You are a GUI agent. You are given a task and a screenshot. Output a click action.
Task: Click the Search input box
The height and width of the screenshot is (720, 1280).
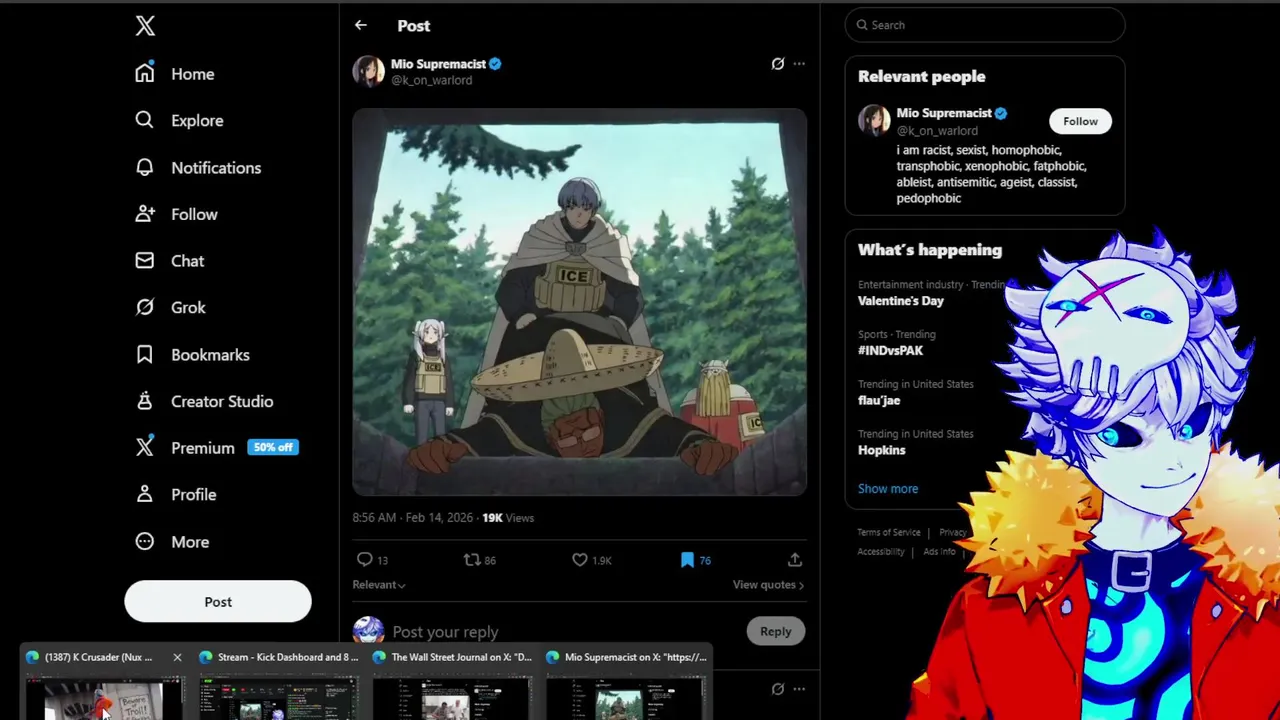click(x=985, y=25)
